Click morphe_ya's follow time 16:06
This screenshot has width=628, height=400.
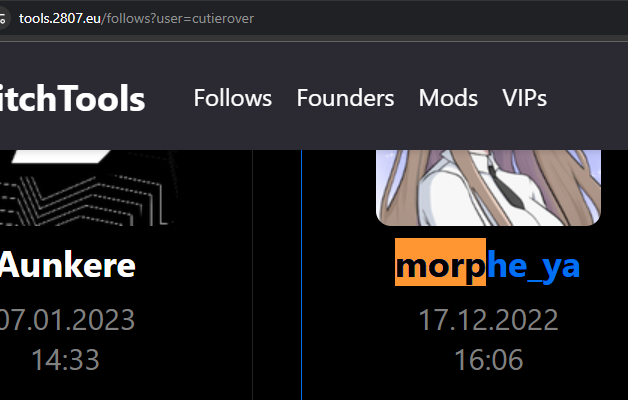point(489,360)
